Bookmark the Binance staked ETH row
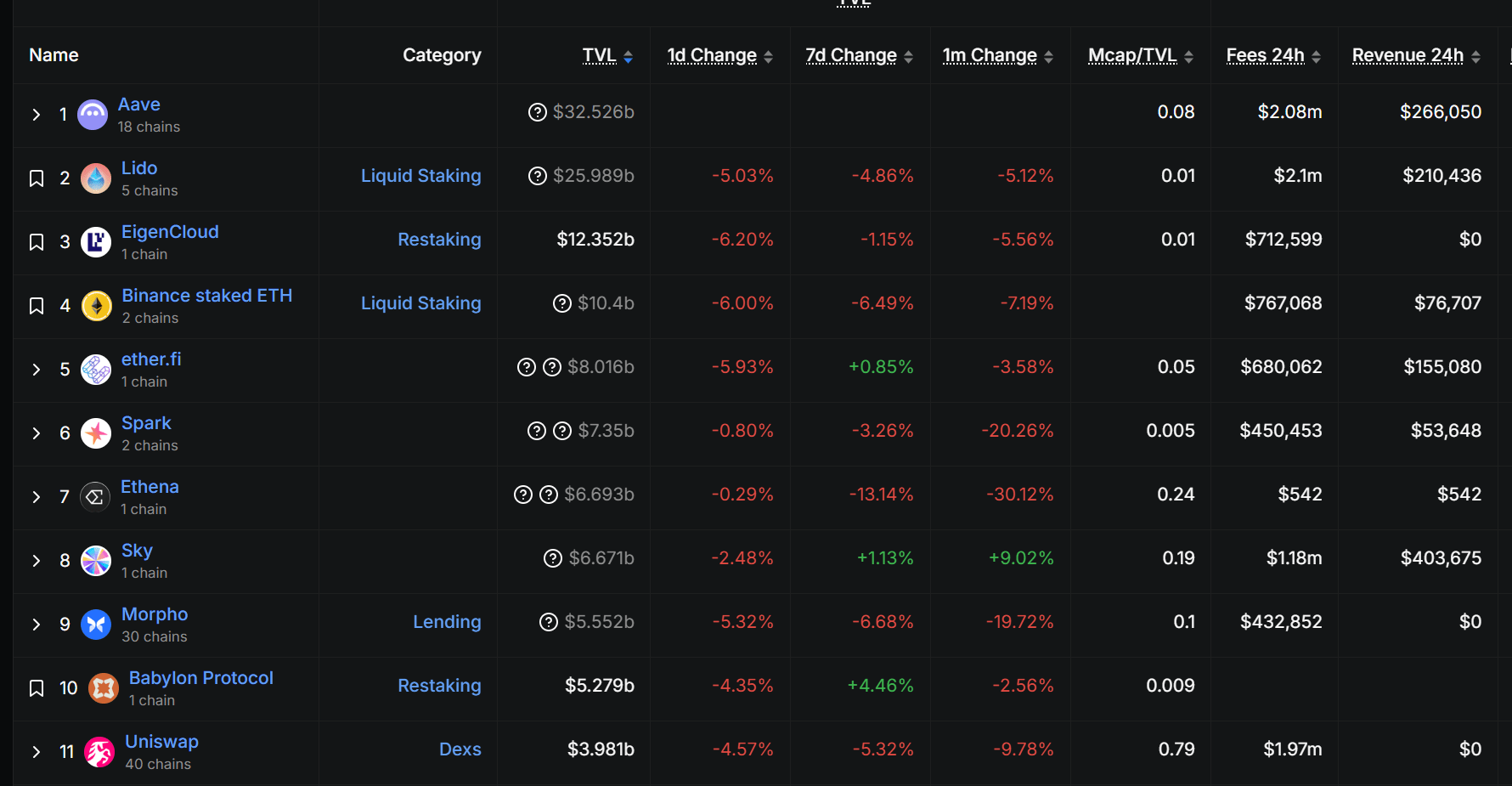The width and height of the screenshot is (1512, 786). (37, 306)
